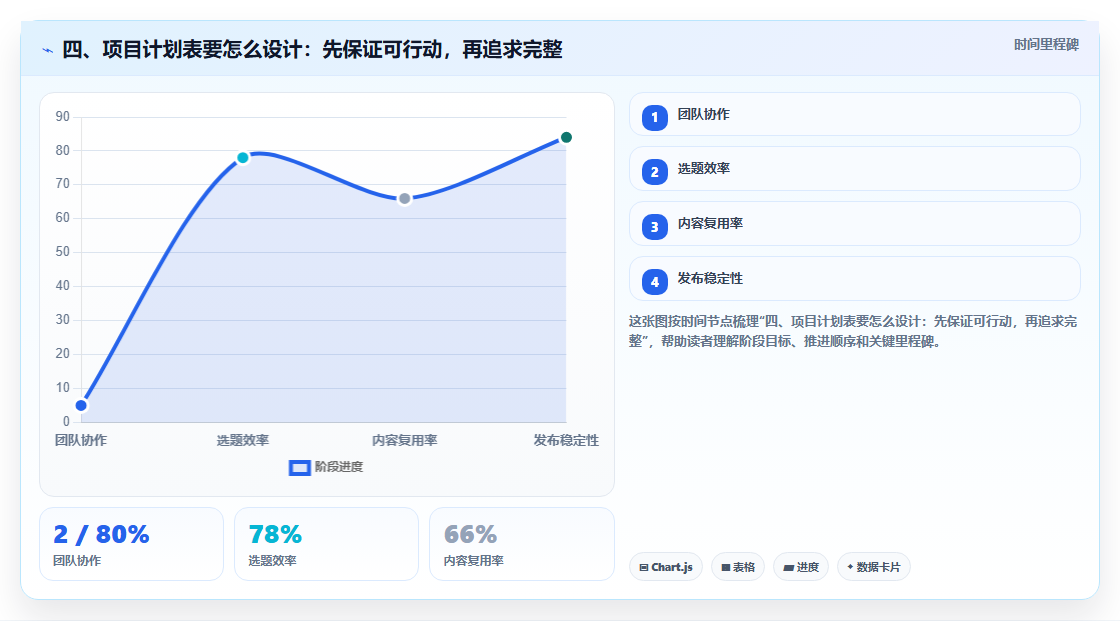Click the blue data point at 团队协作
This screenshot has width=1120, height=621.
point(81,406)
